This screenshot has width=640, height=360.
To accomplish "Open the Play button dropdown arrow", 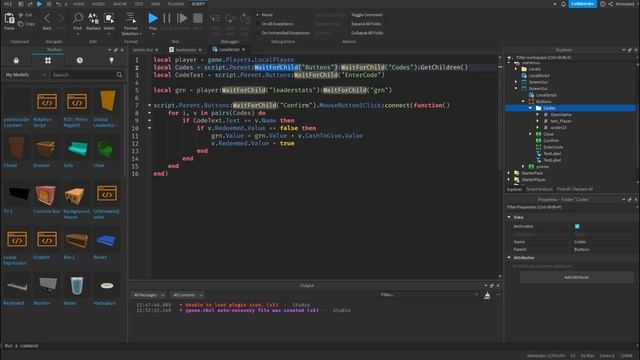I will point(153,34).
